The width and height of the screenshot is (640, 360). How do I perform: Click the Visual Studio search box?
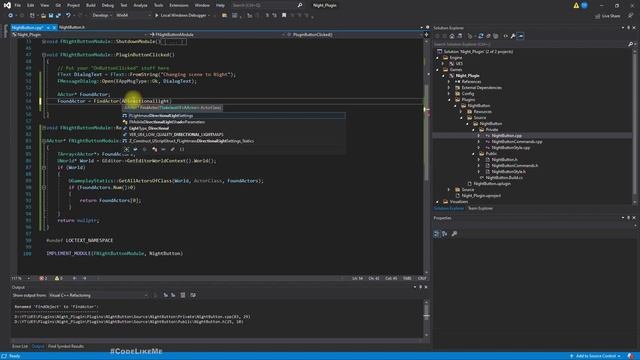click(x=267, y=5)
